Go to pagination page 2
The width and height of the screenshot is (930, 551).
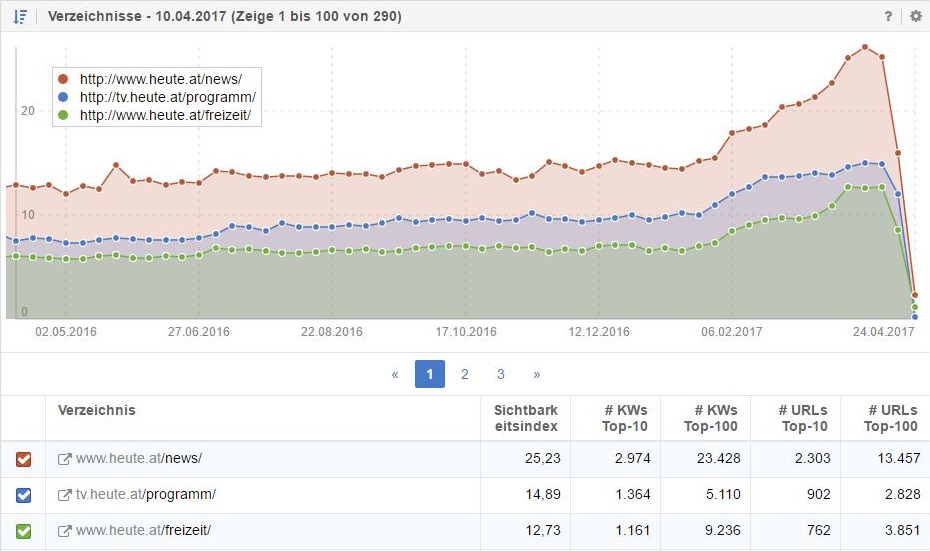coord(465,374)
